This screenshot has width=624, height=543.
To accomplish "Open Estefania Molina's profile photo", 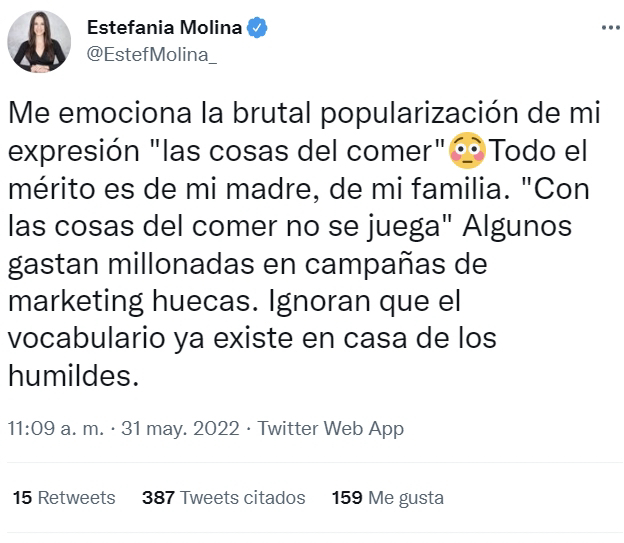I will [x=38, y=42].
